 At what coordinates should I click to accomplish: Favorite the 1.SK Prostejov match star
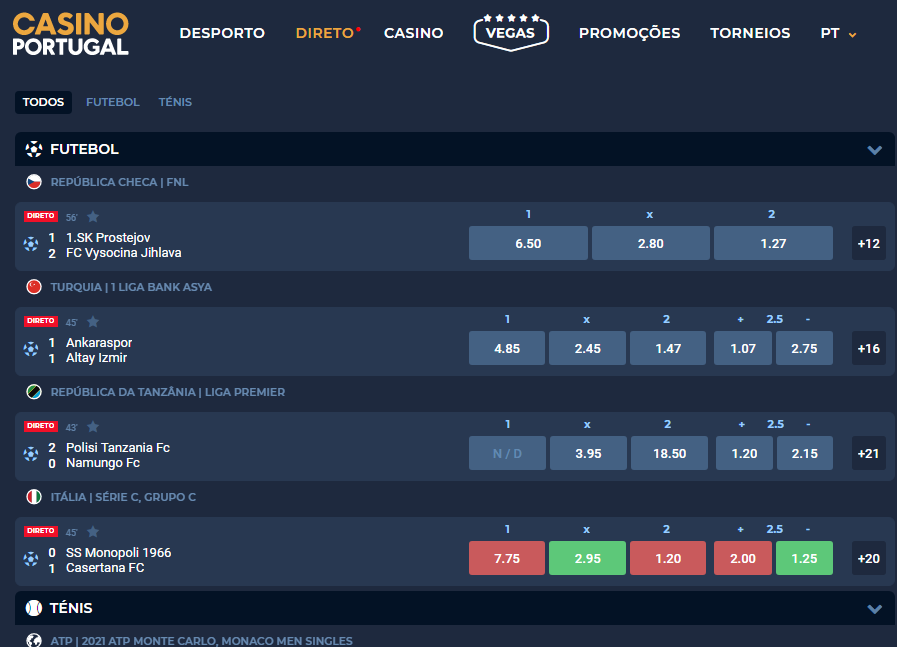click(93, 216)
